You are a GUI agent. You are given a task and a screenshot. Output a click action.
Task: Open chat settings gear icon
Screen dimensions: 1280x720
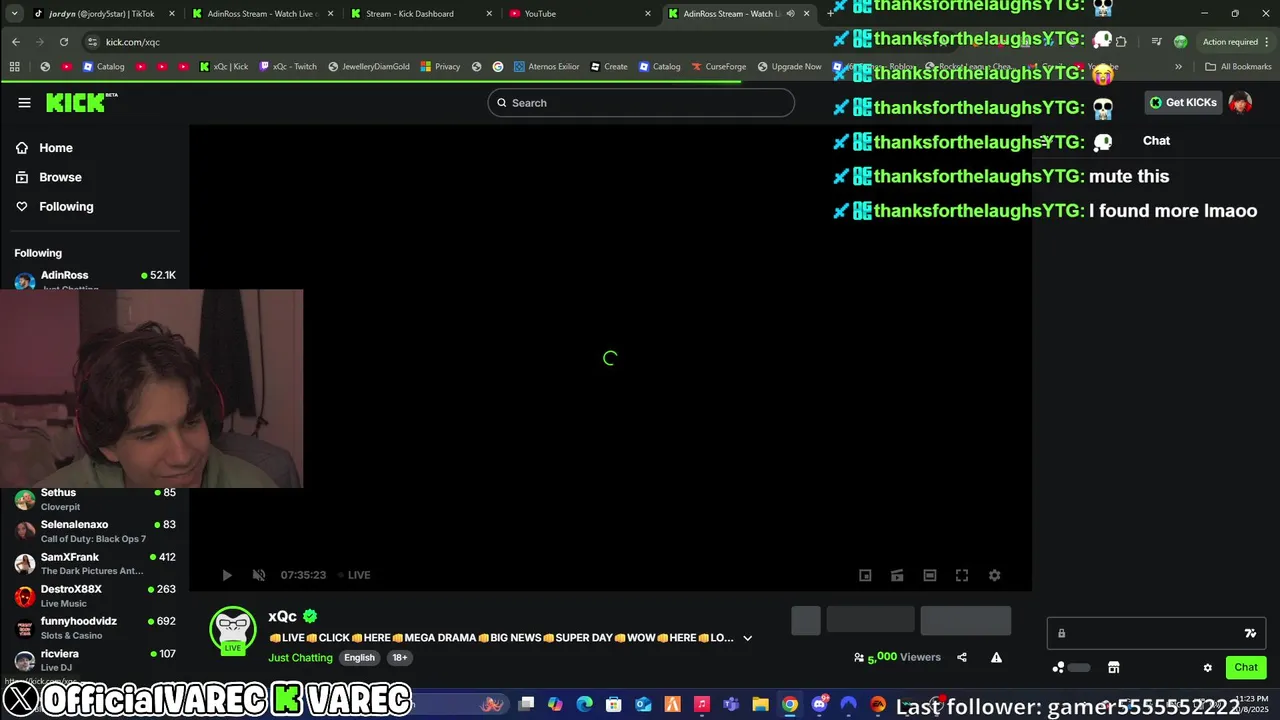pyautogui.click(x=1207, y=667)
